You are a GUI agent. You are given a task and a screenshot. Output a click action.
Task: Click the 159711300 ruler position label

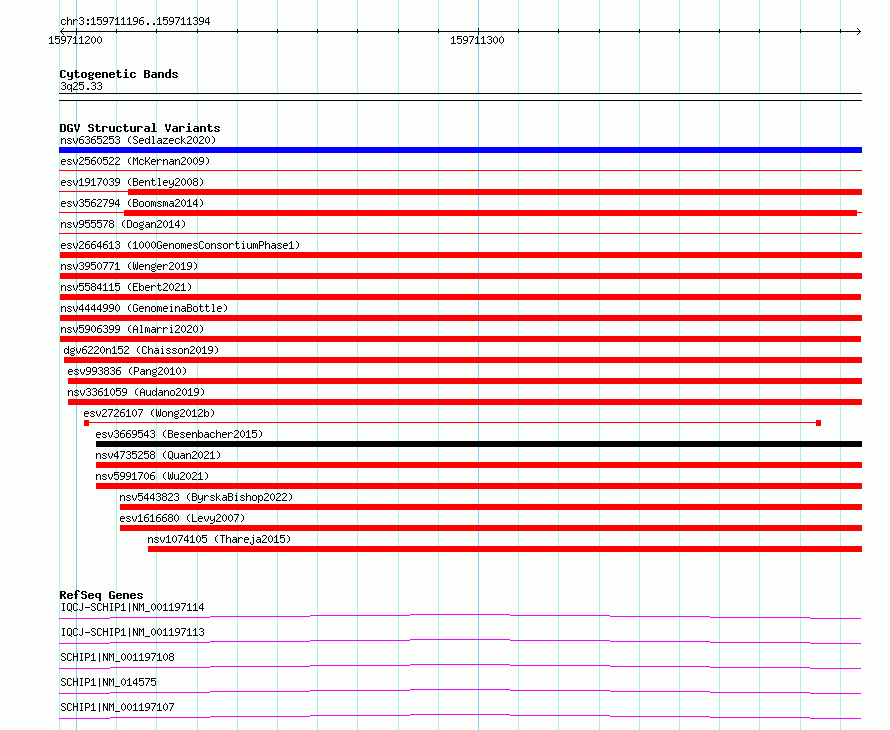click(x=477, y=40)
